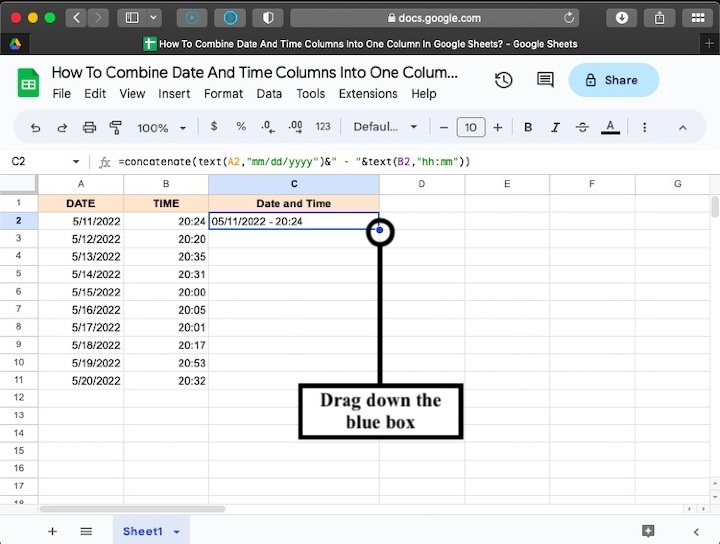
Task: Decrease decimal places
Action: [268, 127]
